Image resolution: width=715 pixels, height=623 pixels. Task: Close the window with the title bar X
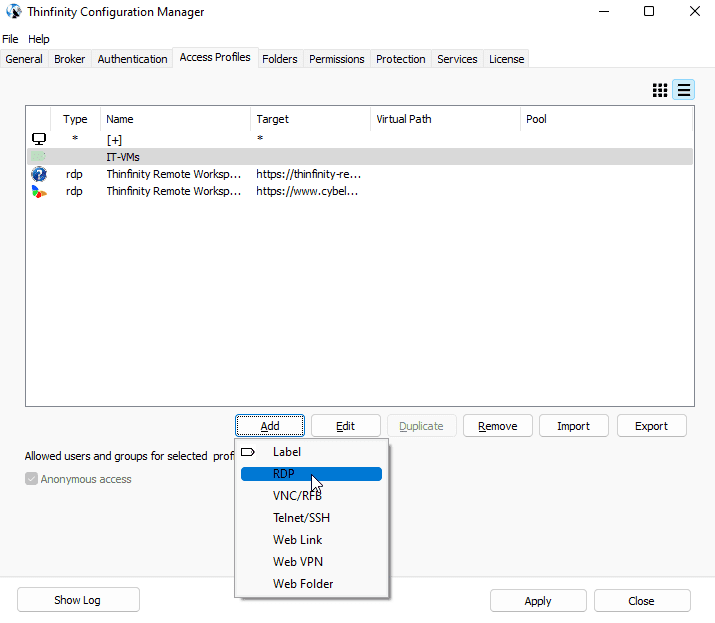(694, 11)
